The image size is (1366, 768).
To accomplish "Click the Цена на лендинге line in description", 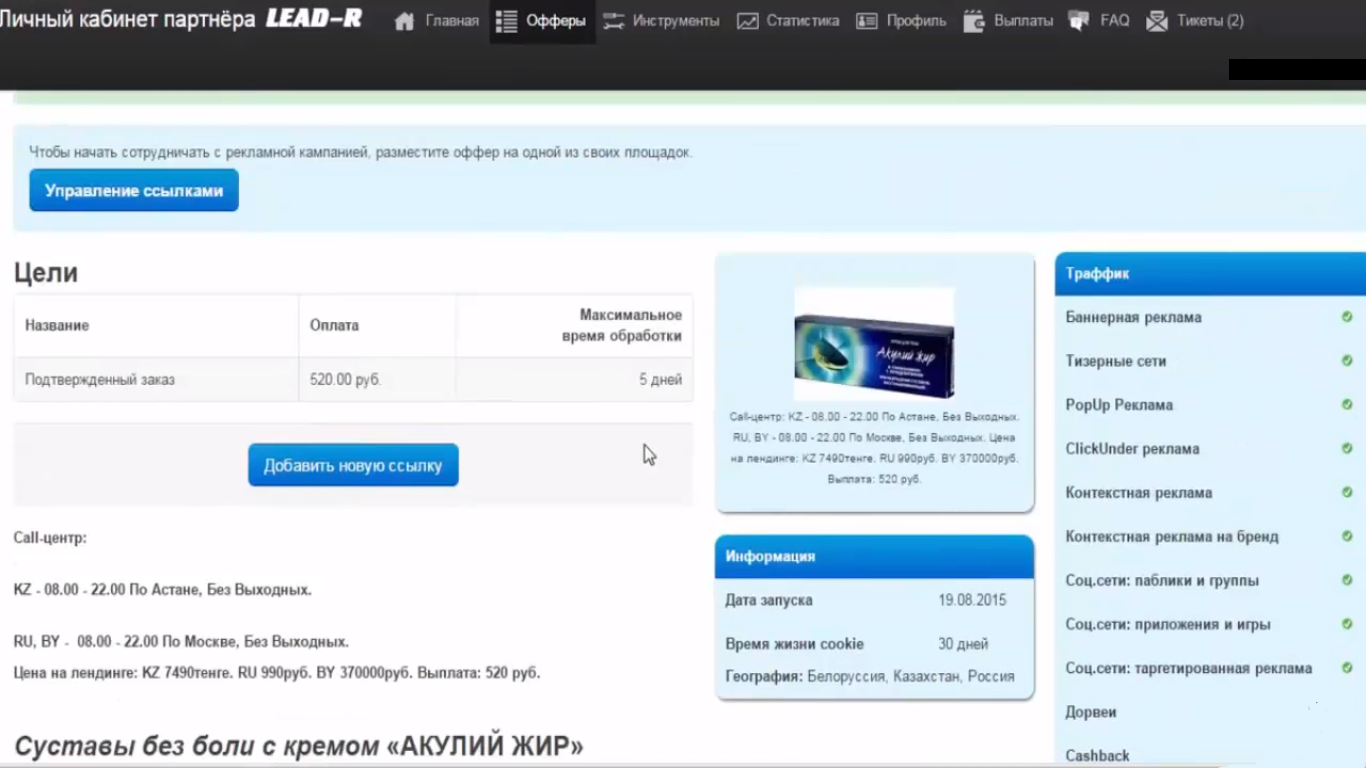I will tap(277, 673).
